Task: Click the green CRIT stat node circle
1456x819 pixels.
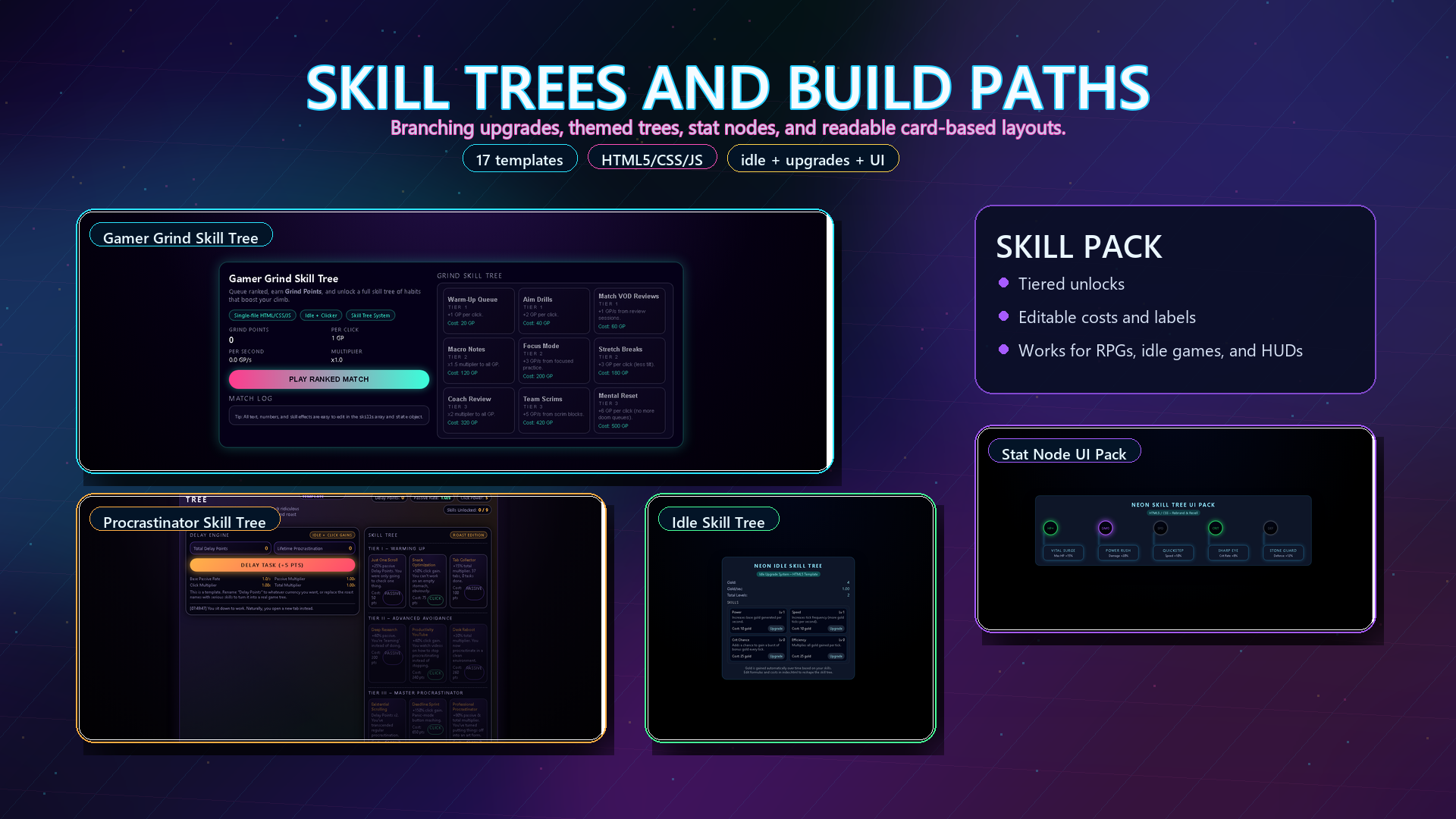Action: pyautogui.click(x=1216, y=528)
